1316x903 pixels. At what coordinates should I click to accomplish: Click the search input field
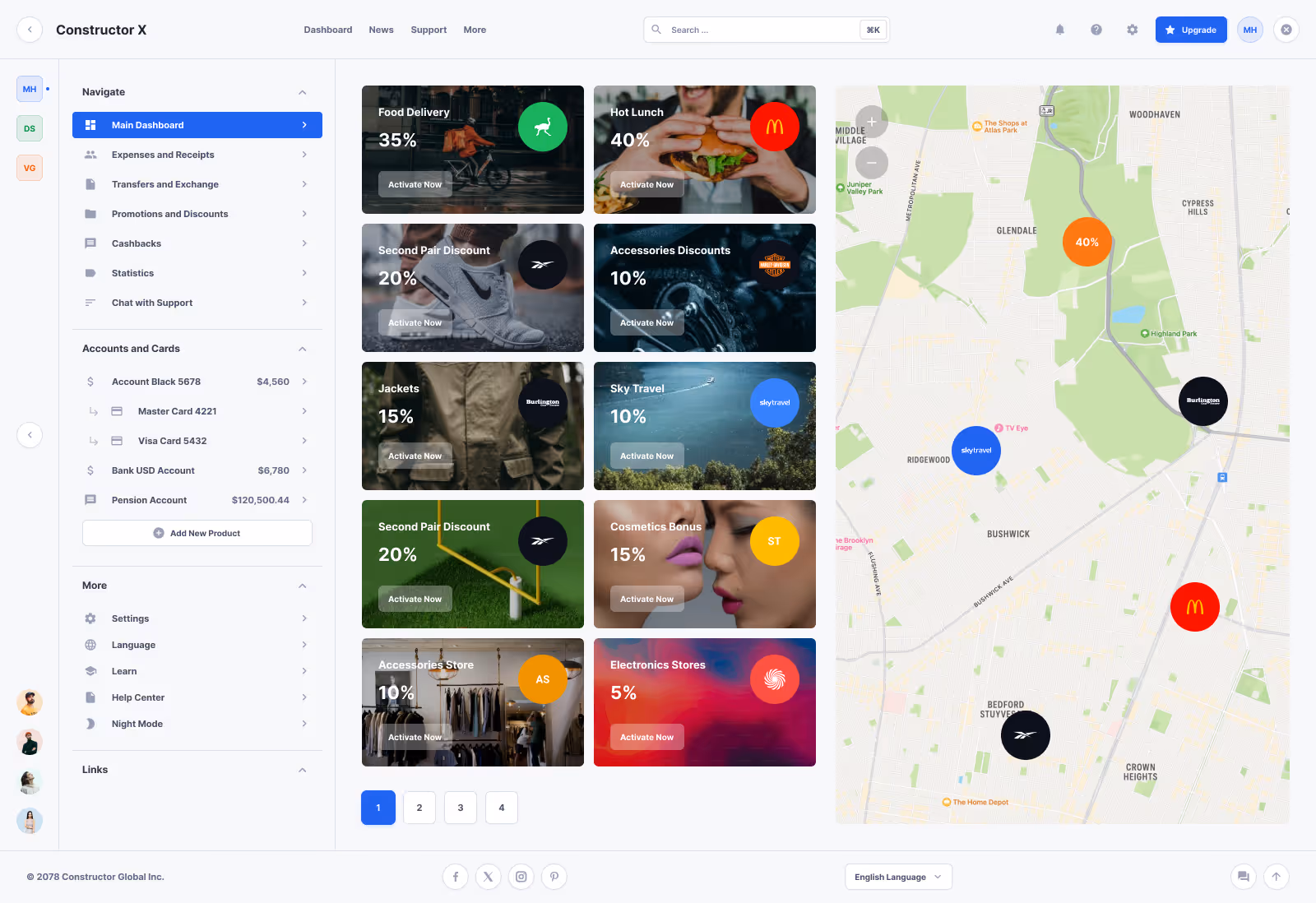pos(767,30)
